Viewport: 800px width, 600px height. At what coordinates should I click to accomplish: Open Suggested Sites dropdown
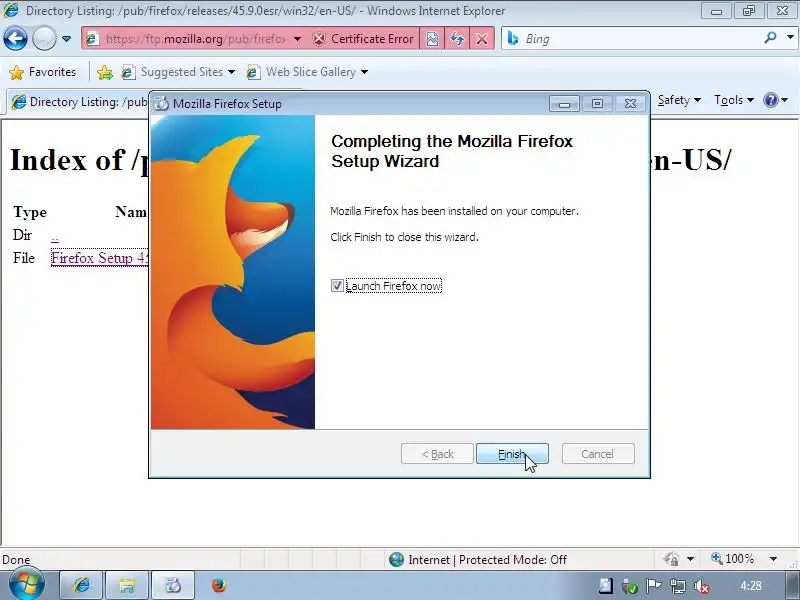pyautogui.click(x=179, y=72)
